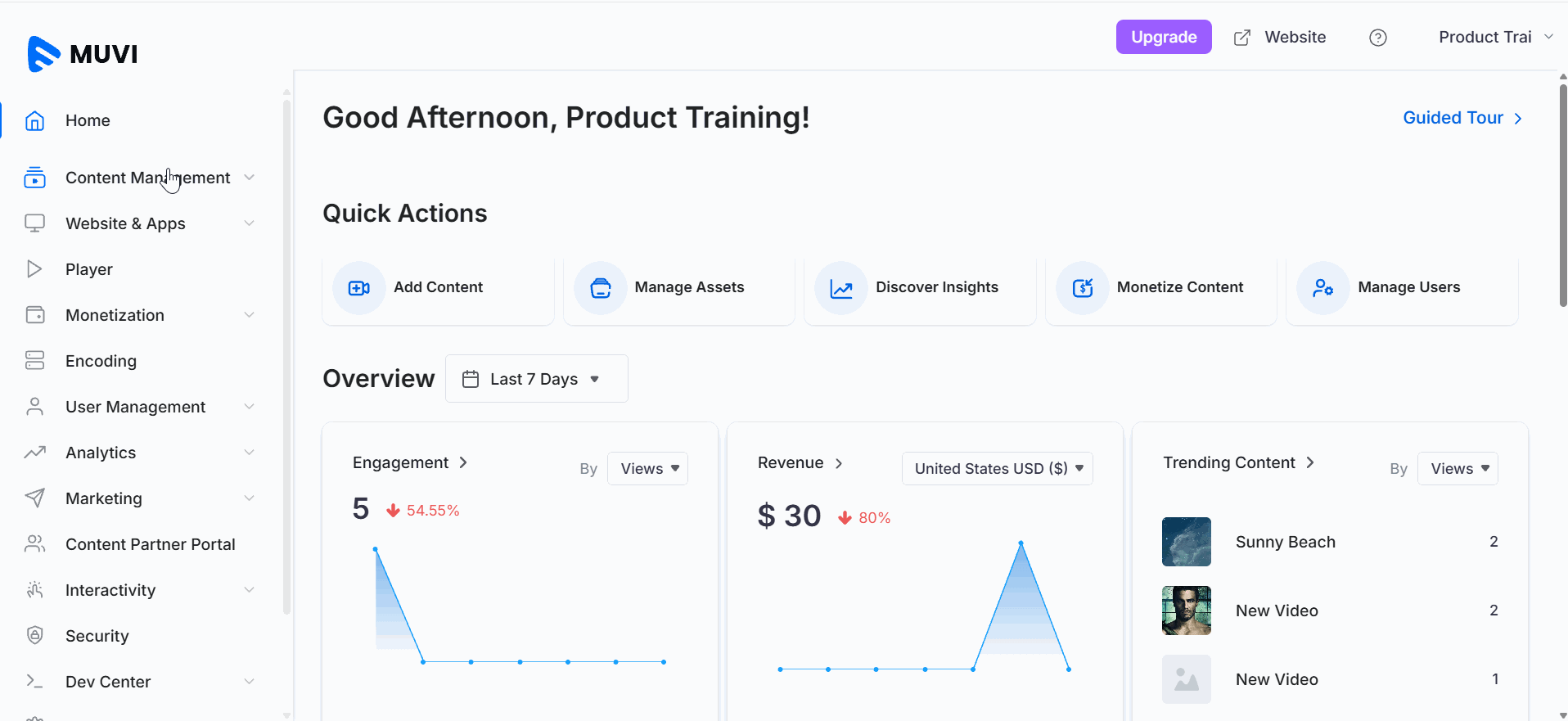Click the Manage Assets icon
Viewport: 1568px width, 721px height.
click(600, 288)
